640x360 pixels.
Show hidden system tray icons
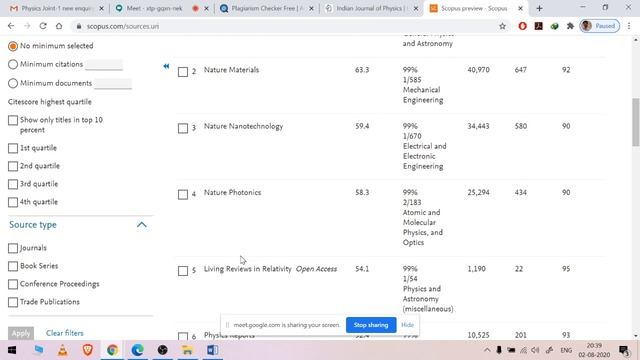(487, 350)
